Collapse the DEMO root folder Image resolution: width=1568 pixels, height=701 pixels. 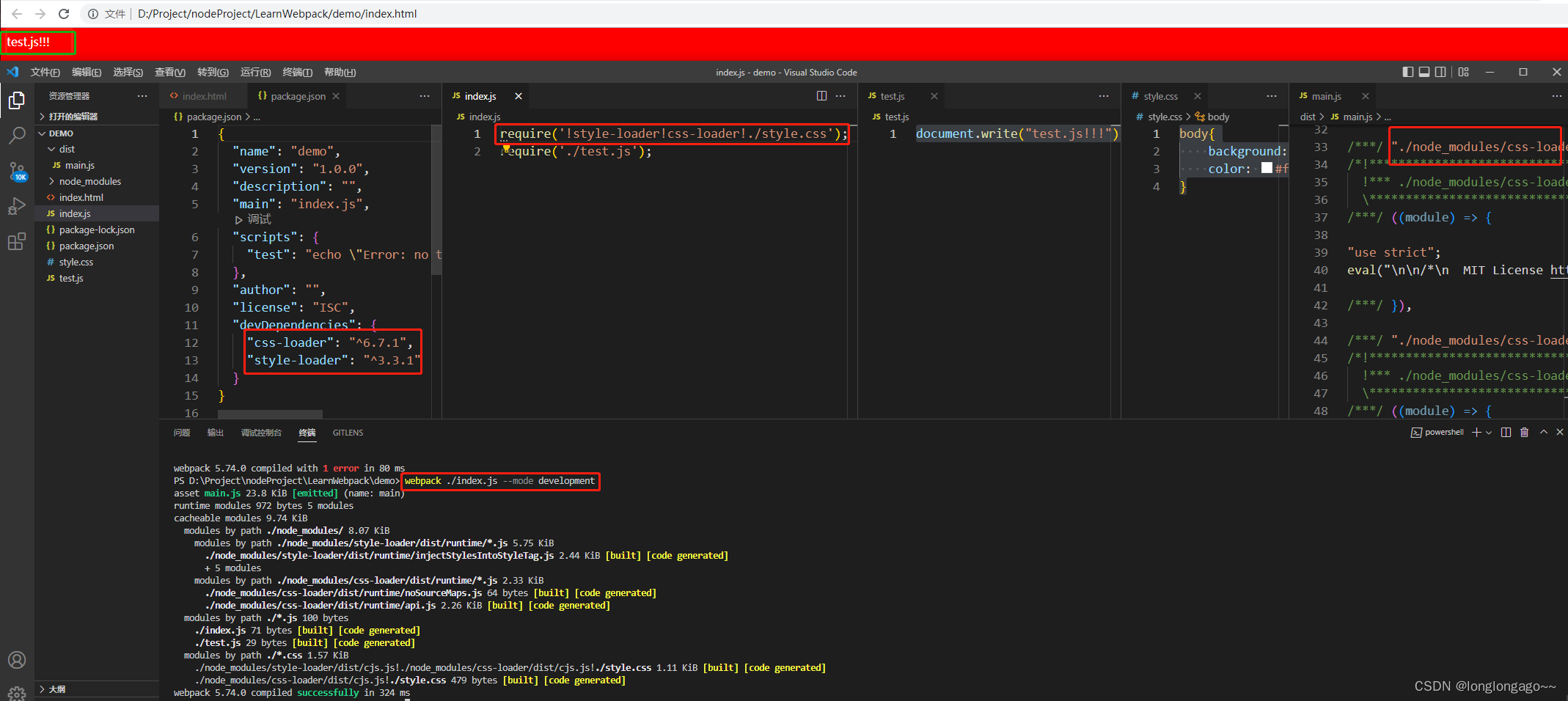pyautogui.click(x=97, y=133)
